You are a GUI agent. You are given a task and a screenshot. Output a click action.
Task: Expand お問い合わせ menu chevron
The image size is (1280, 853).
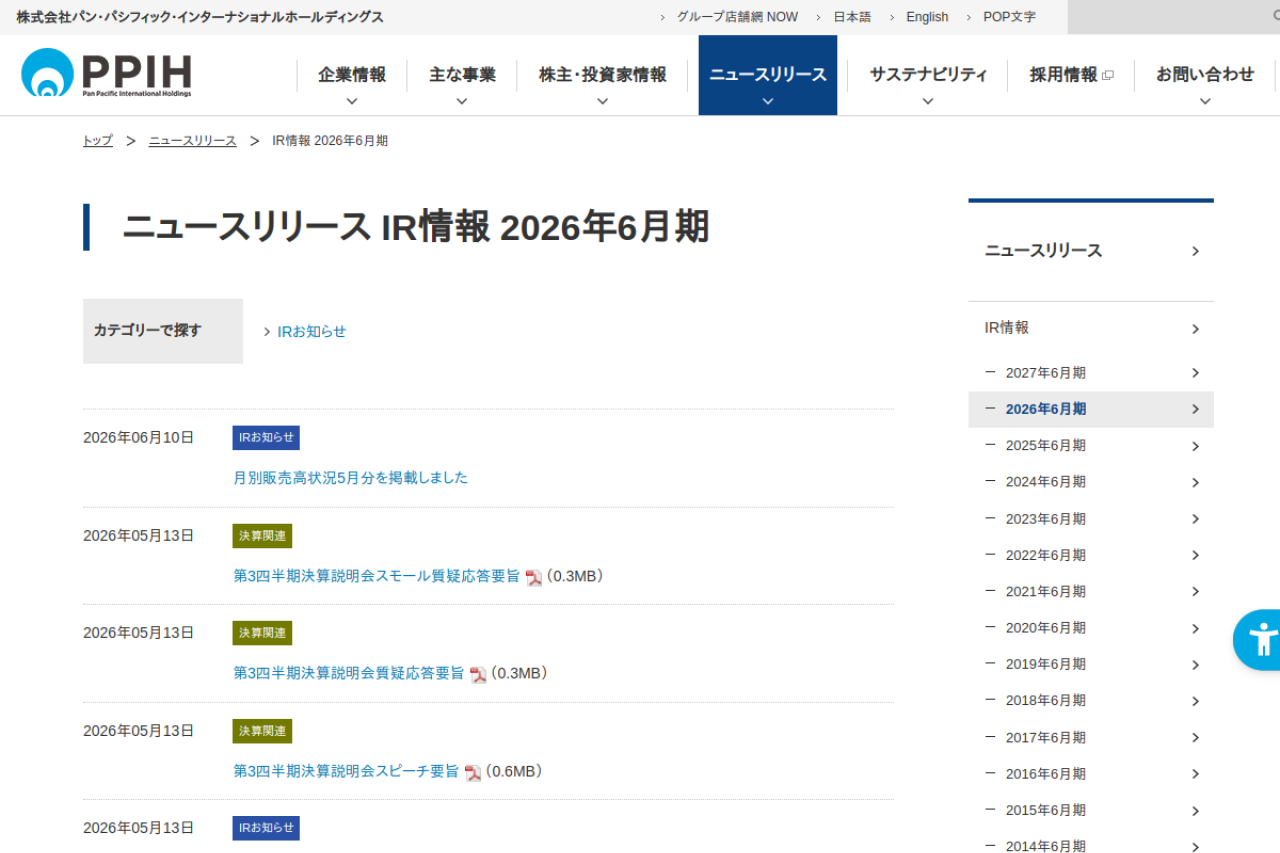[1205, 101]
